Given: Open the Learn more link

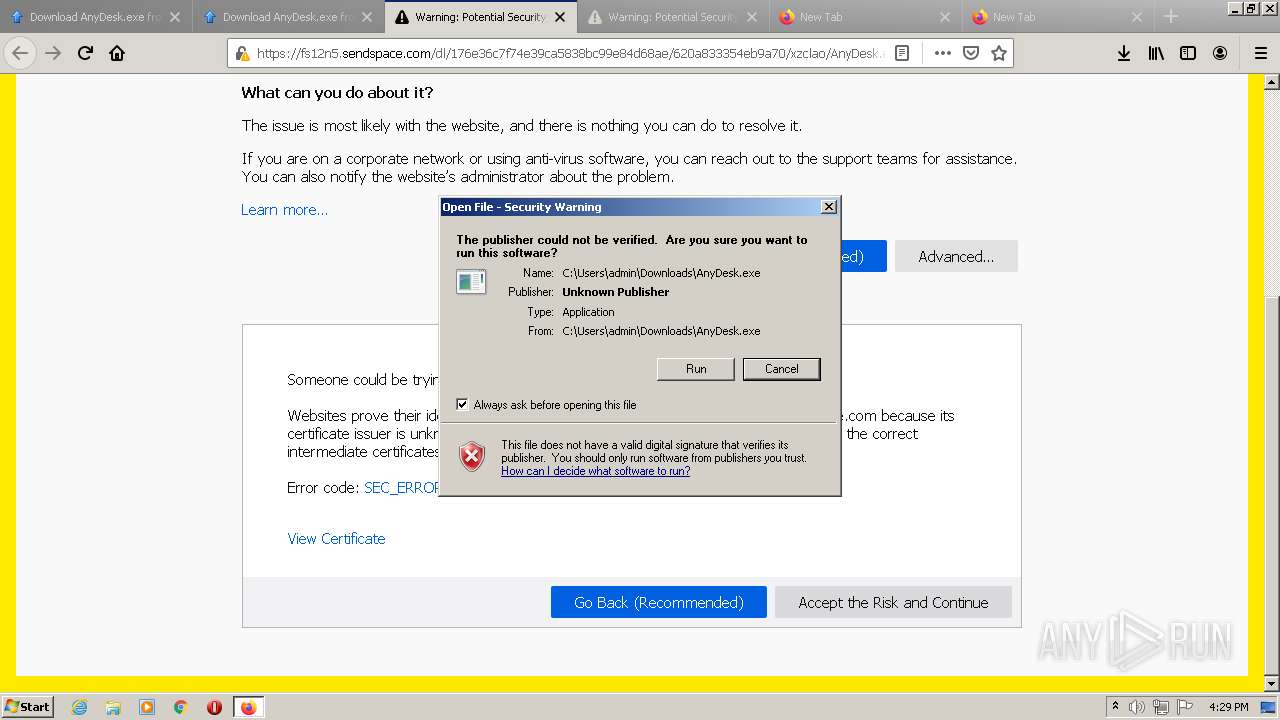Looking at the screenshot, I should click(284, 210).
